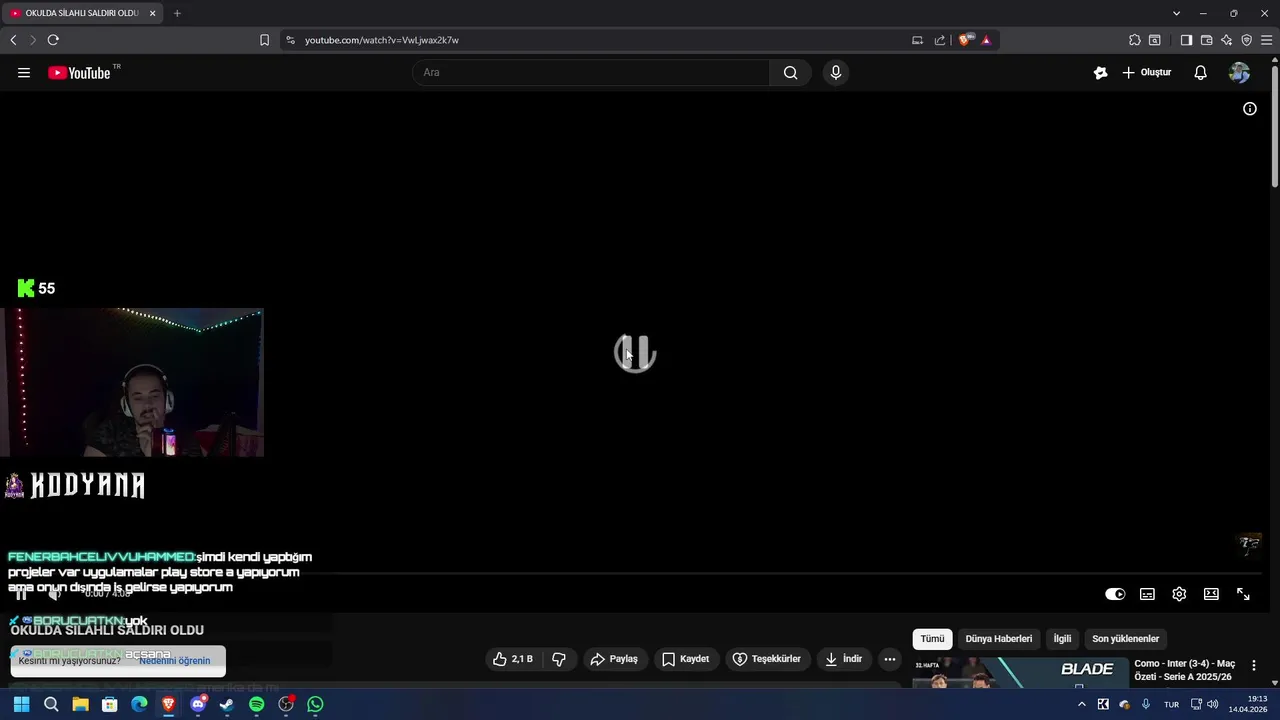This screenshot has height=720, width=1280.
Task: Go back in browser history
Action: point(13,40)
